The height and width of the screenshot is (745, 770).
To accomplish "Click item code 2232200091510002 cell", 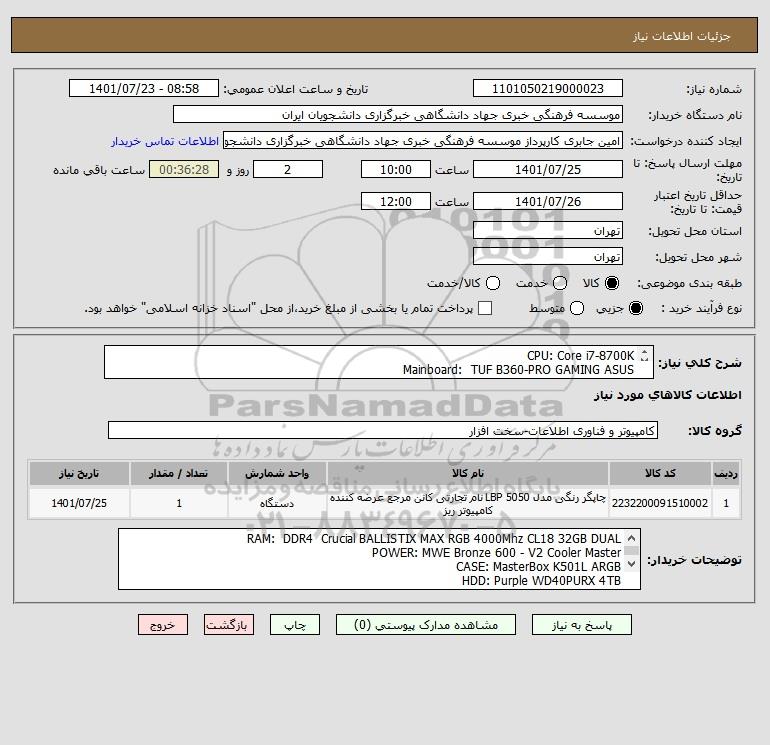I will click(x=660, y=503).
